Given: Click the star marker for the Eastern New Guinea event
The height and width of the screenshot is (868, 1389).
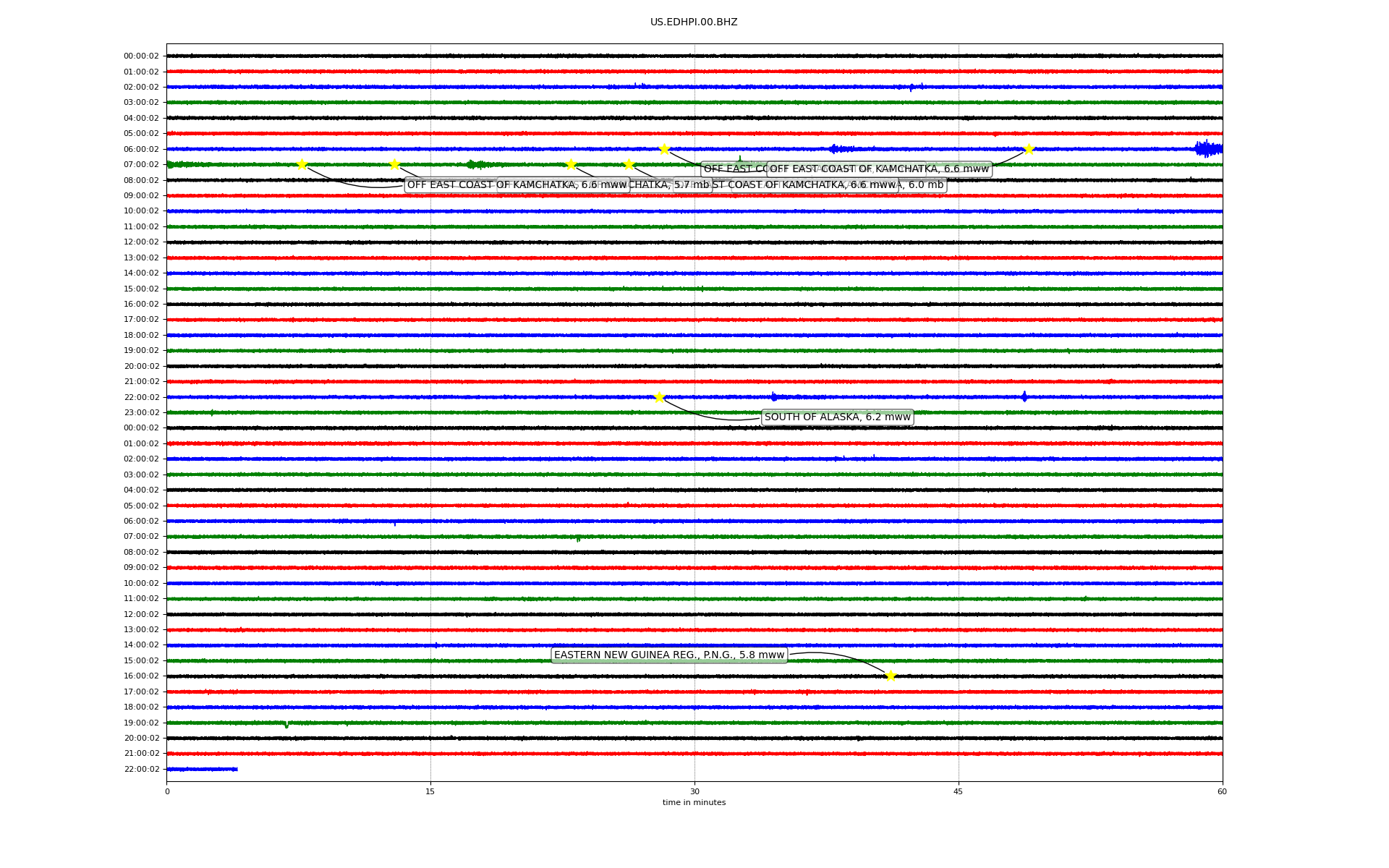Looking at the screenshot, I should point(891,676).
